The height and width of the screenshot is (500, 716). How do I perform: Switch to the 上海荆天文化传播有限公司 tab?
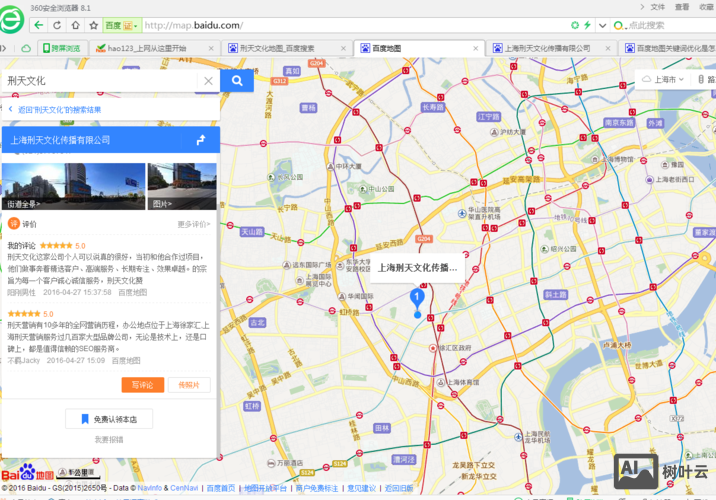pyautogui.click(x=546, y=47)
